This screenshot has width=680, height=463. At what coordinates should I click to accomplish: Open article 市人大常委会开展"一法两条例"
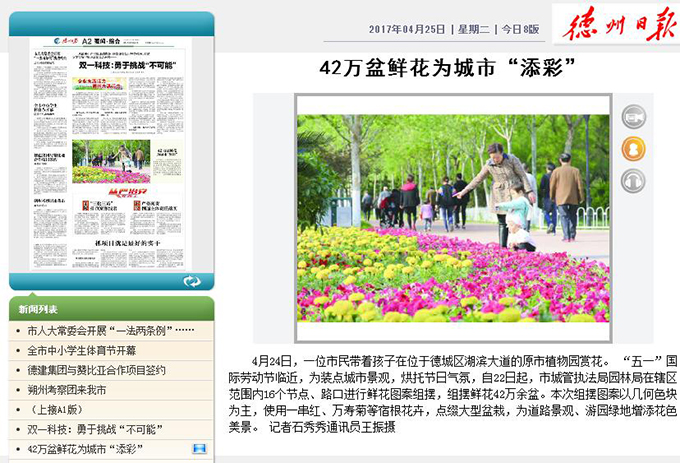coord(110,331)
